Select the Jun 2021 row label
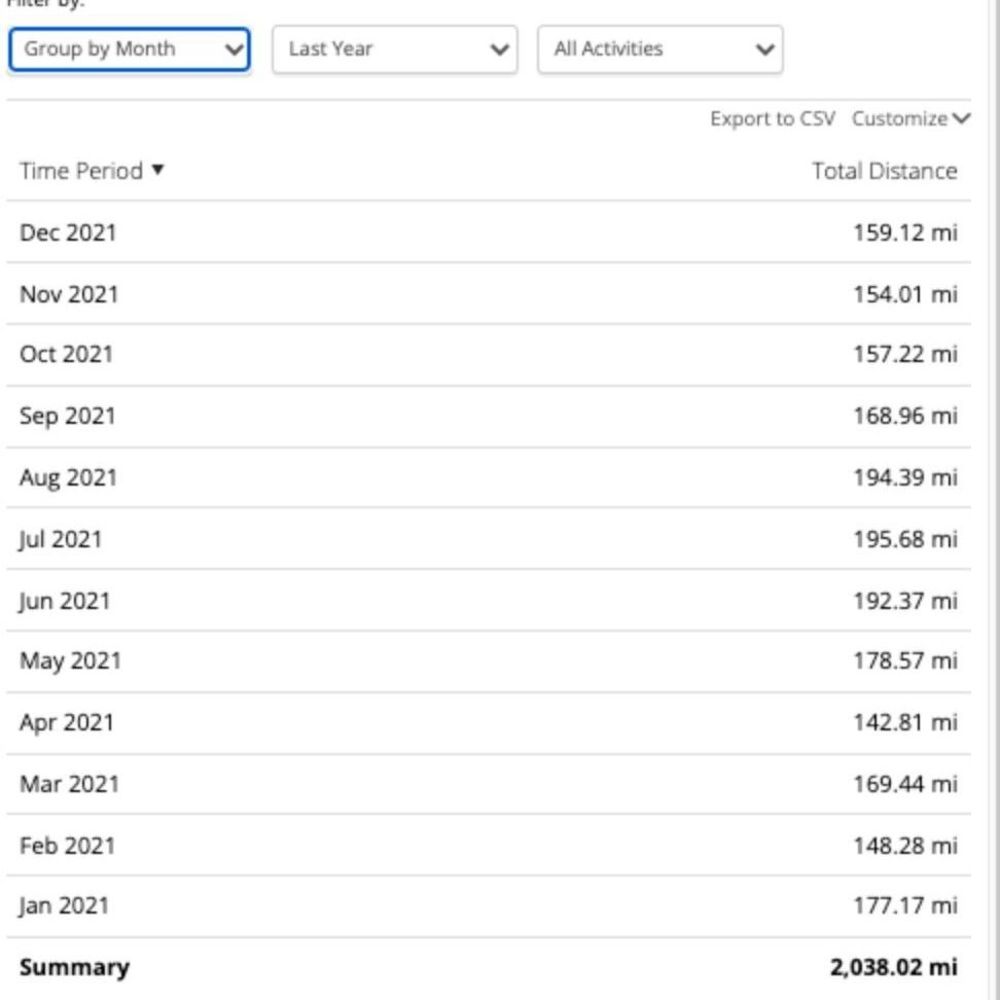Screen dimensions: 1000x1000 pos(65,601)
